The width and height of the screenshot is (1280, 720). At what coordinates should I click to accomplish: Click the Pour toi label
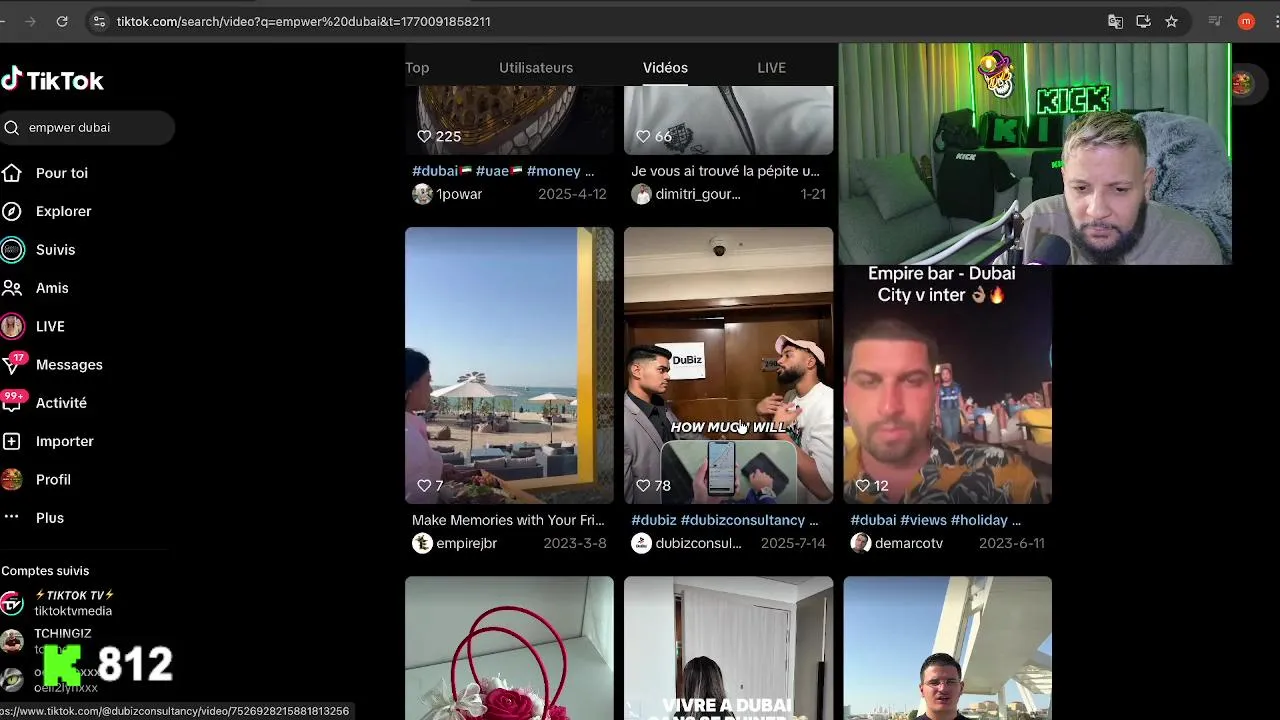pyautogui.click(x=62, y=173)
